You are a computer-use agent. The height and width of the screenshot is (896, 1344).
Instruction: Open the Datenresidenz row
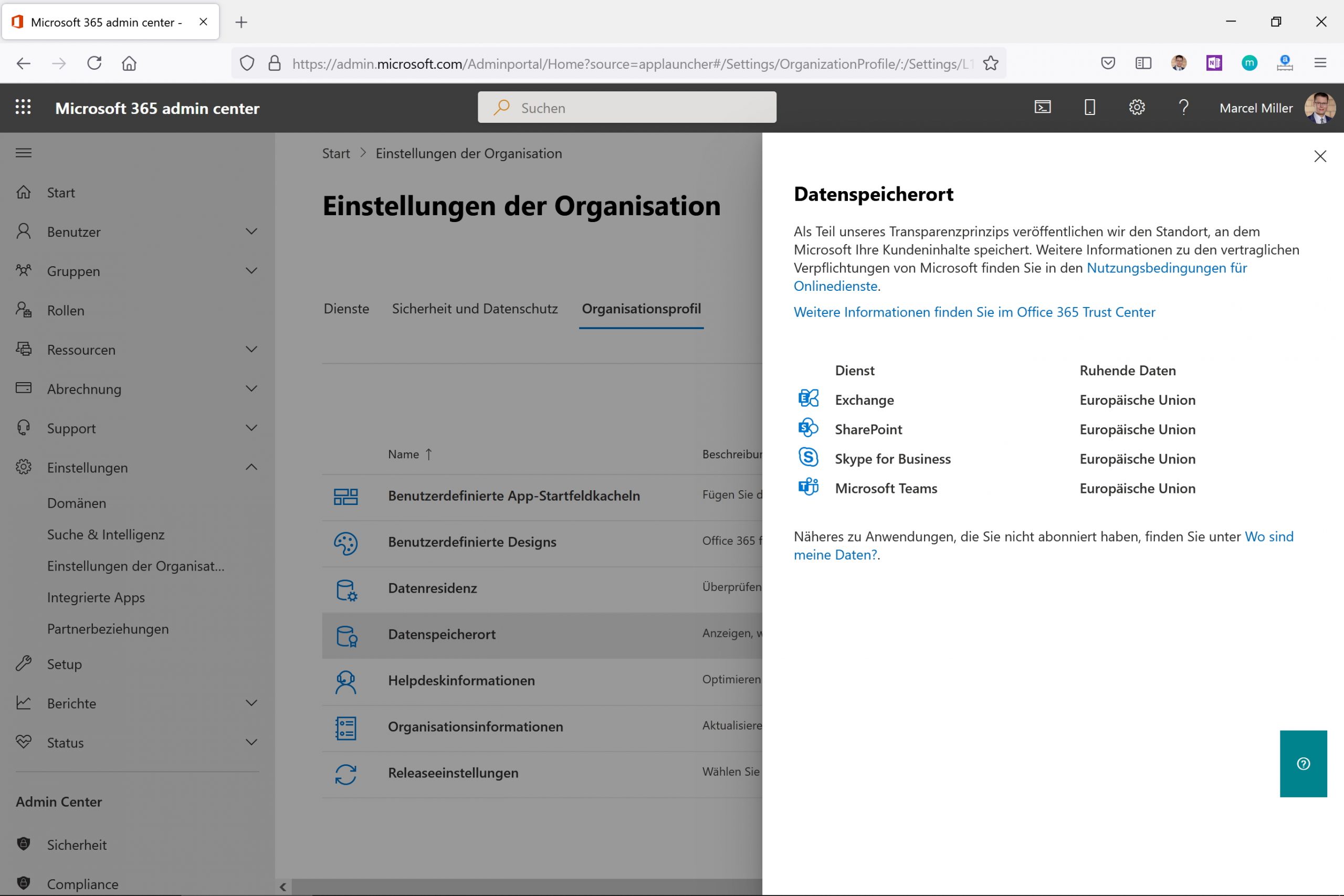coord(542,589)
